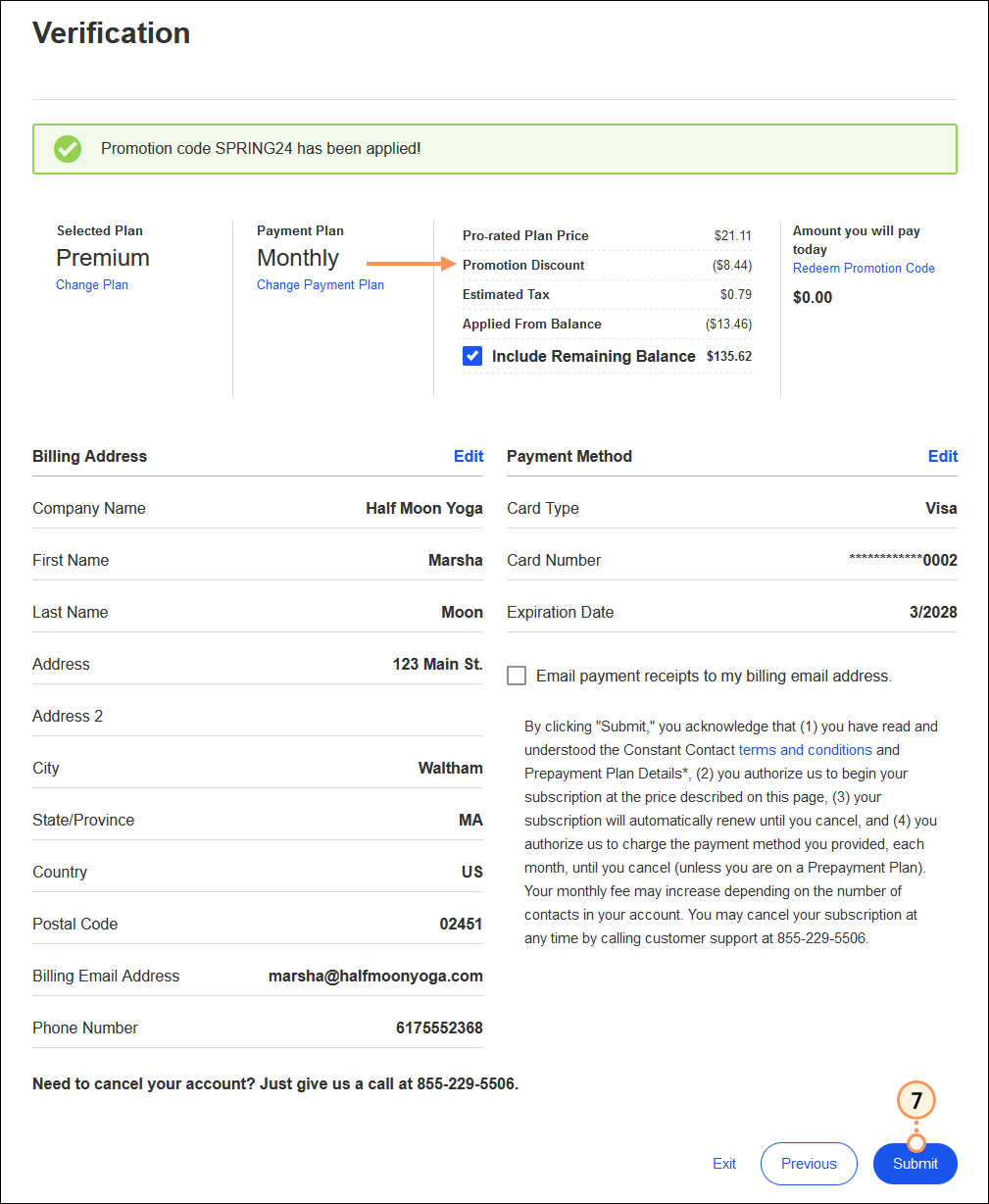Screen dimensions: 989x1204
Task: Select company name Half Moon Yoga
Action: pos(424,508)
